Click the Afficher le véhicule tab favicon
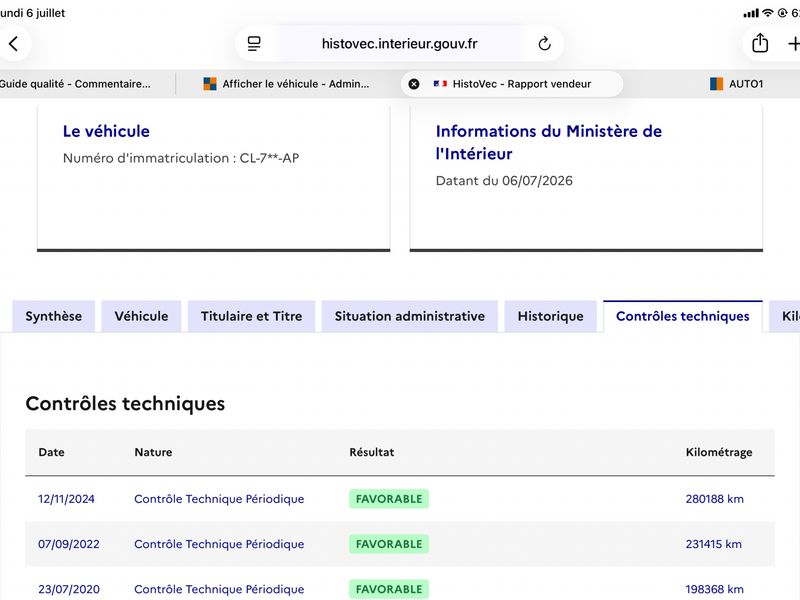The image size is (800, 600). (210, 84)
